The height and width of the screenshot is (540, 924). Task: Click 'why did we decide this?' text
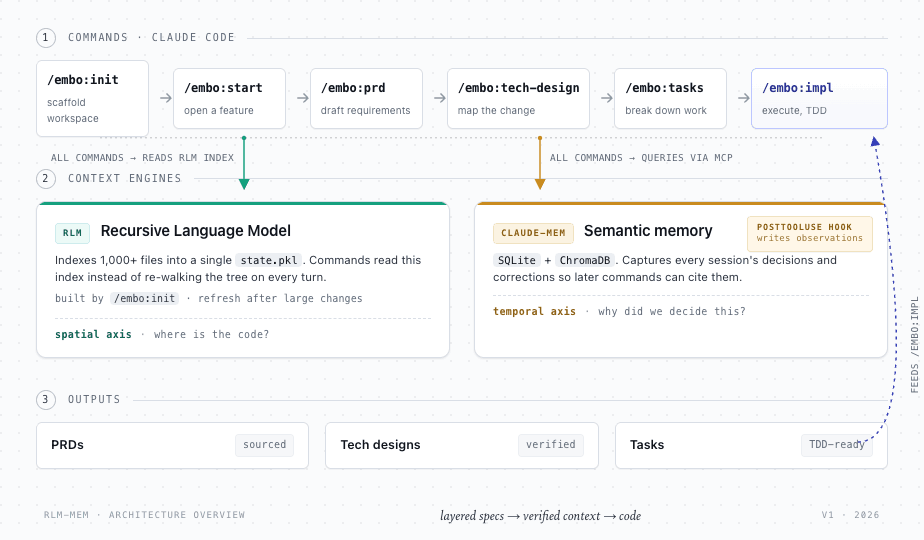click(x=672, y=311)
